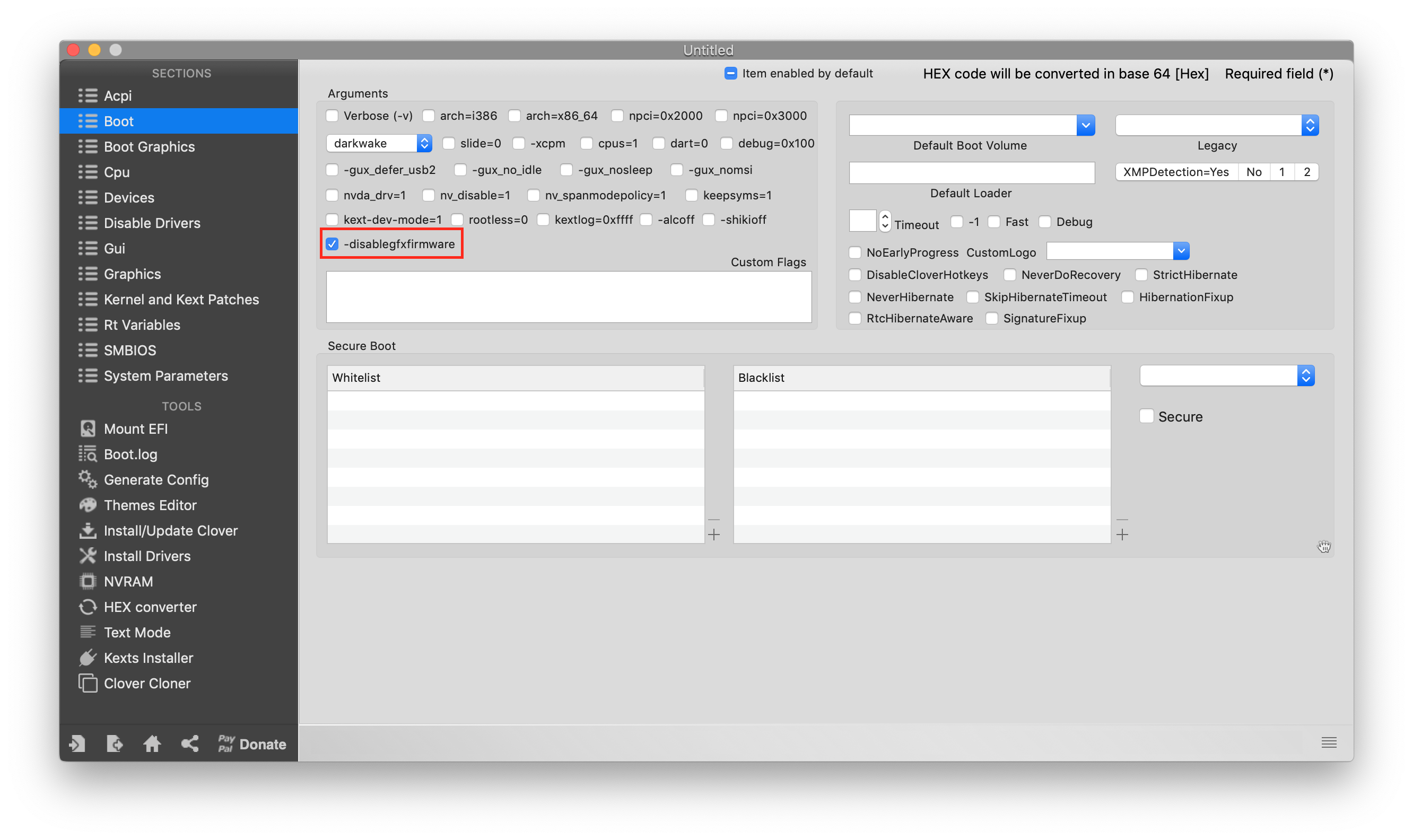Image resolution: width=1413 pixels, height=840 pixels.
Task: Click the PayPal Donate button
Action: 251,743
